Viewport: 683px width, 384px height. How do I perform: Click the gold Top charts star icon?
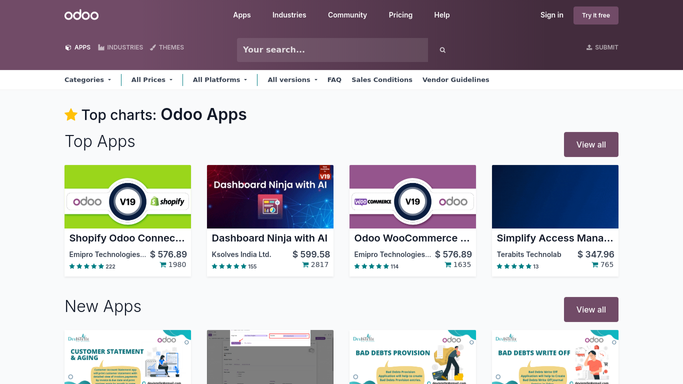coord(71,115)
